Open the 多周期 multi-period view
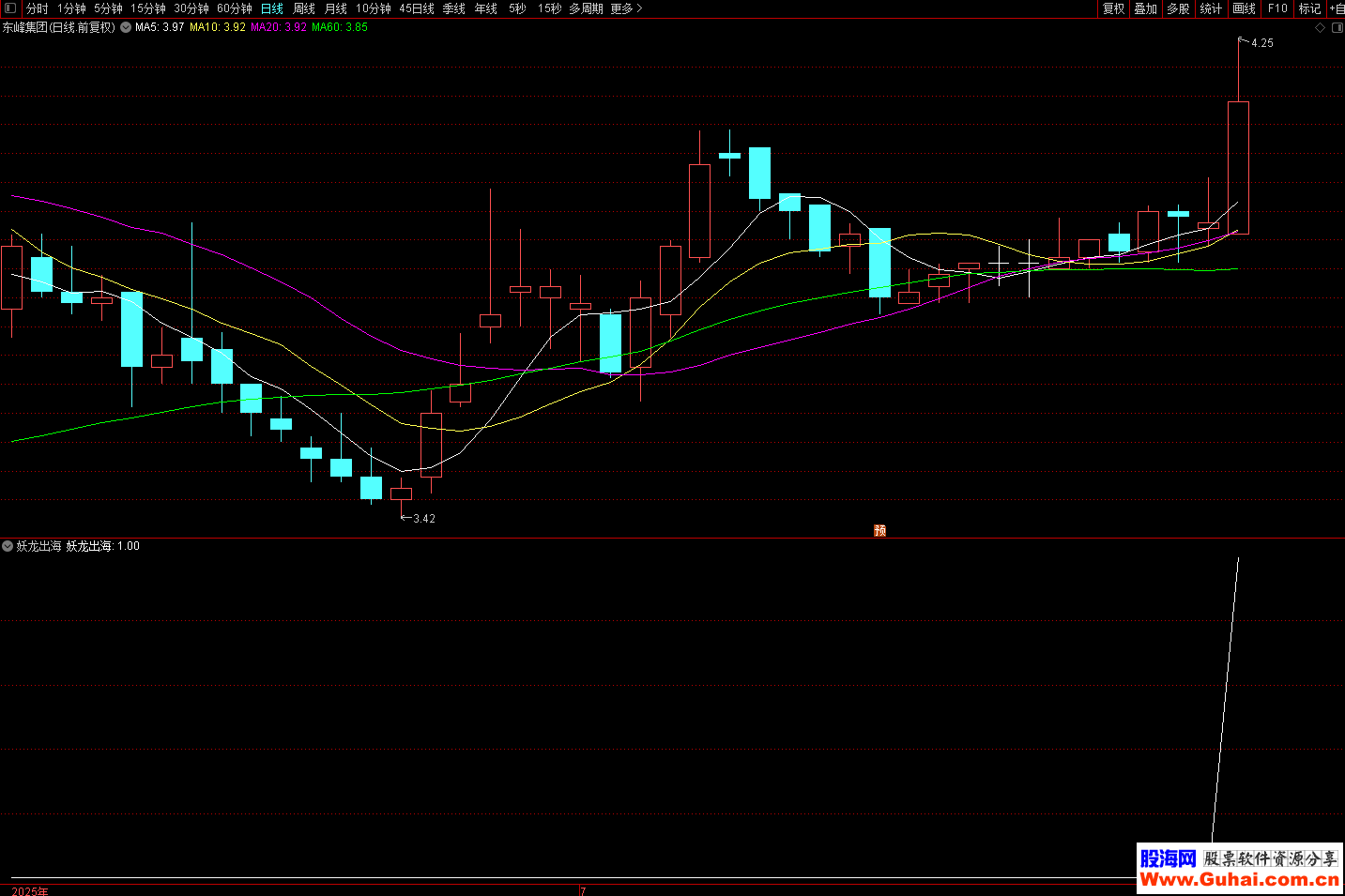 [x=587, y=8]
